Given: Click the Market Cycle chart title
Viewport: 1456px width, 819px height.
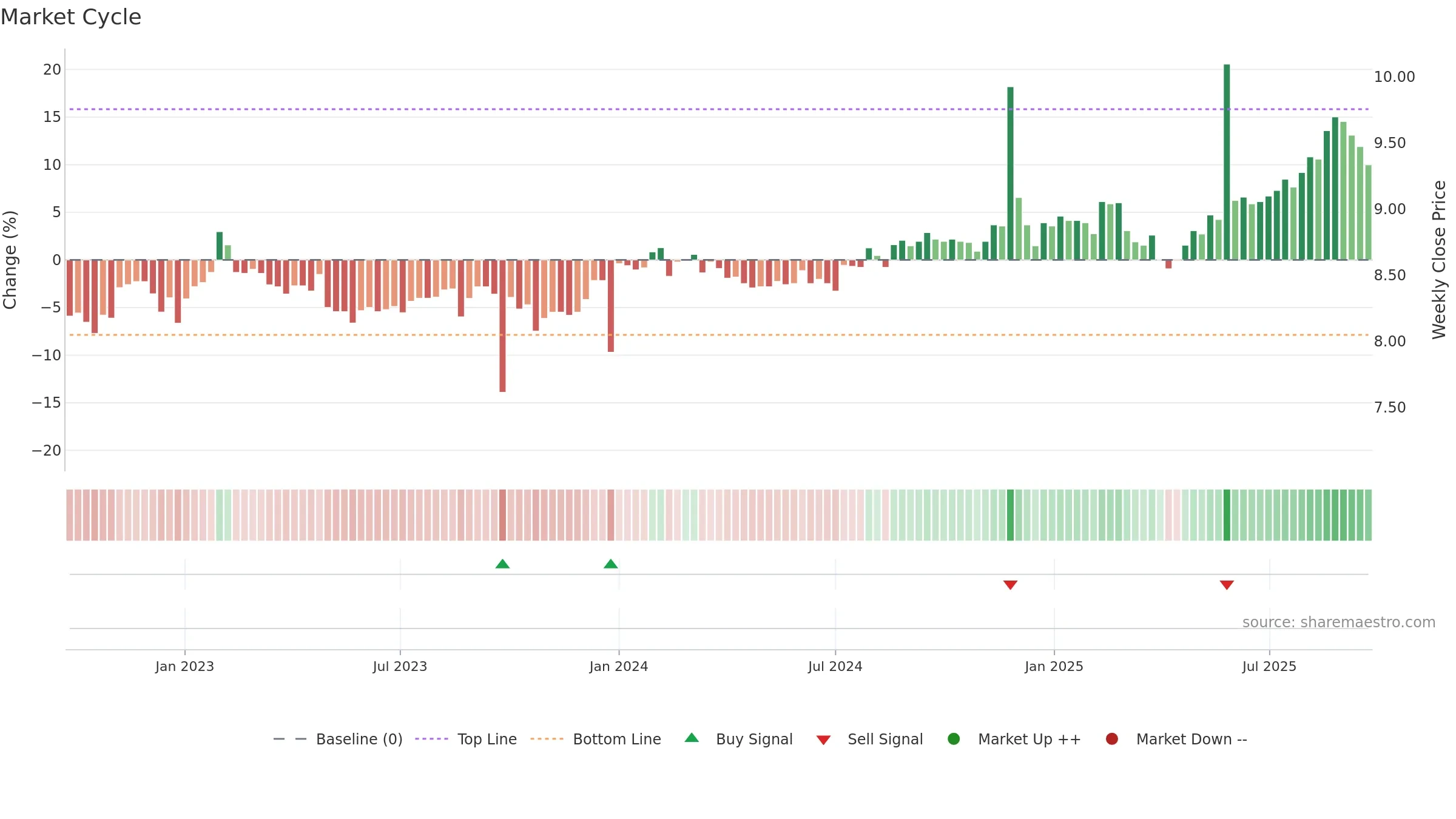Looking at the screenshot, I should (x=71, y=17).
